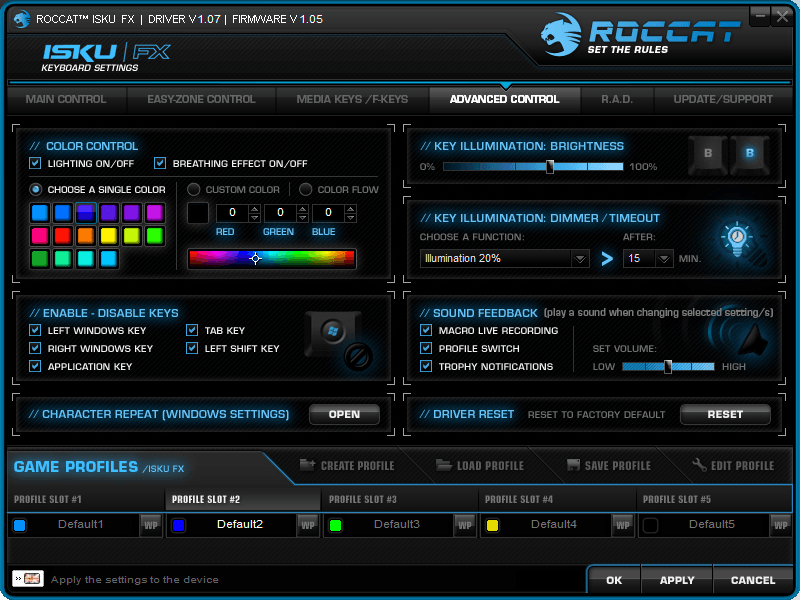Increase the Red value with up arrow
Screen dimensions: 800x600
coord(254,209)
